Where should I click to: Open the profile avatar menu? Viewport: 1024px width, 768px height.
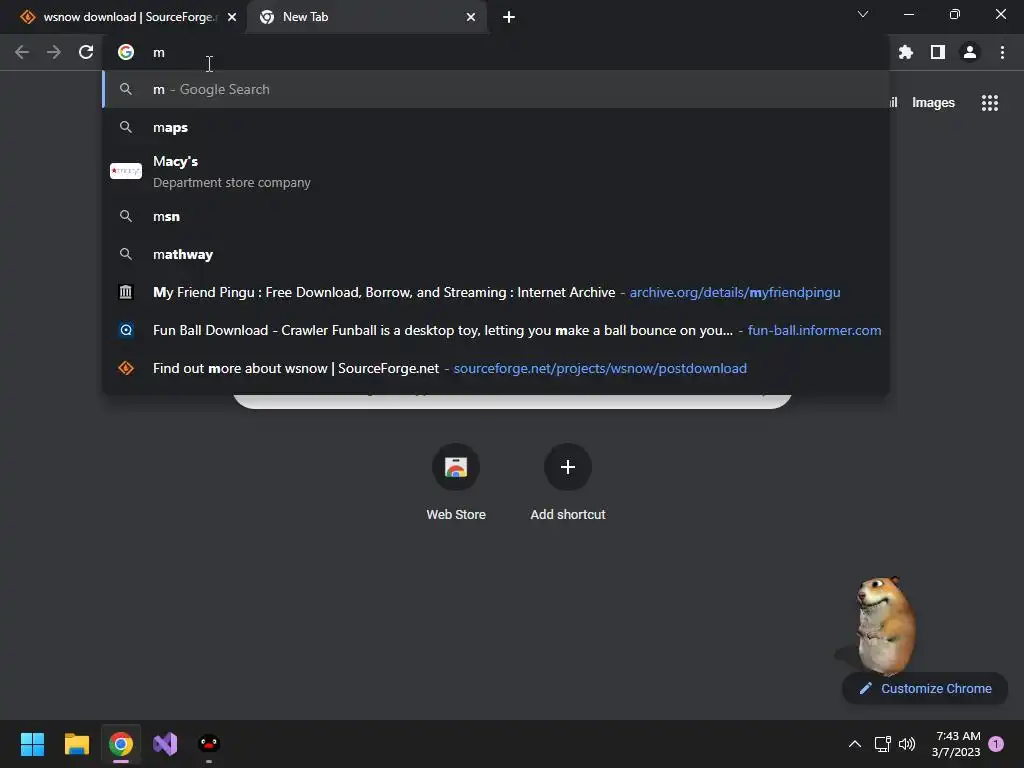pyautogui.click(x=970, y=52)
